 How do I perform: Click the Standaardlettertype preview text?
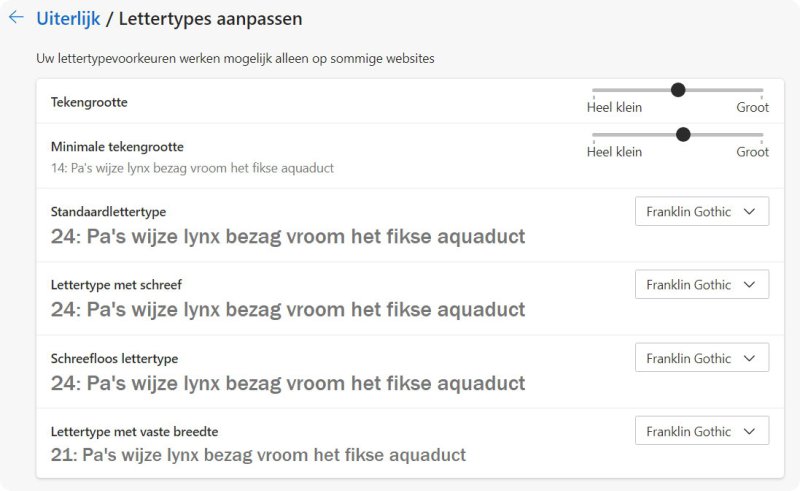pyautogui.click(x=288, y=237)
